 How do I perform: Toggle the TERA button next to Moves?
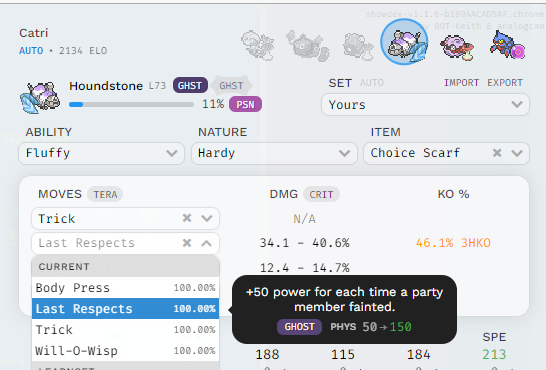tap(105, 194)
